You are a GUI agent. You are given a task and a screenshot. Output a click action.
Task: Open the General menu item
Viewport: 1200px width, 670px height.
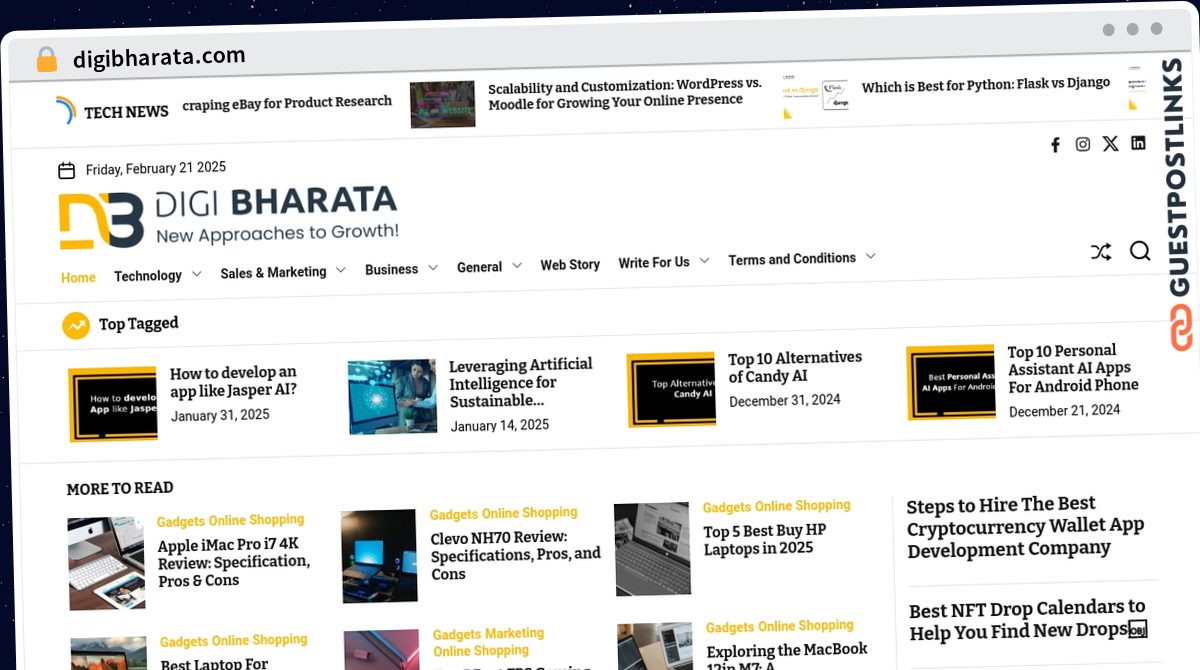[x=479, y=267]
